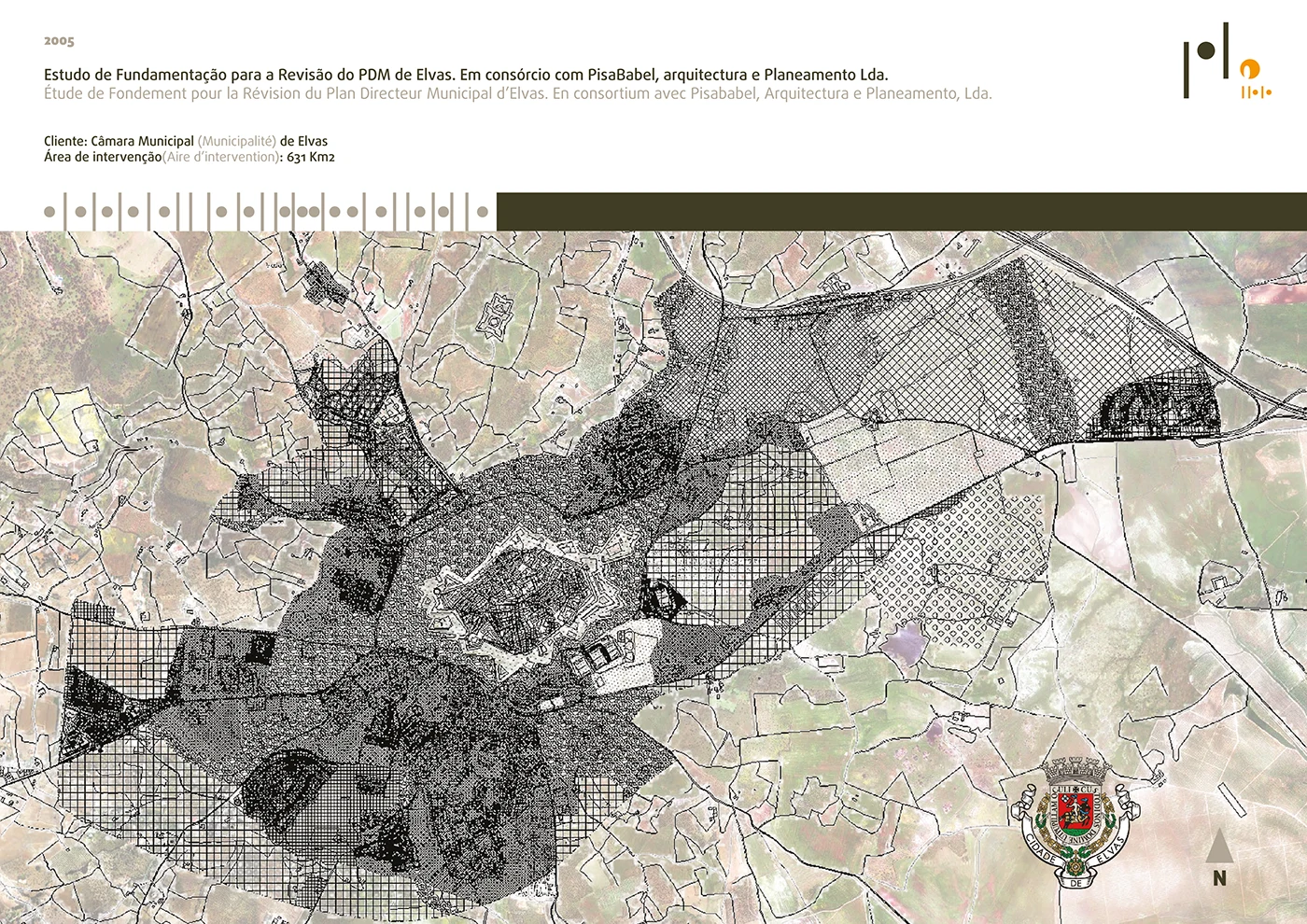Click the studio logo with orange dot
This screenshot has width=1307, height=924.
coord(1228,61)
